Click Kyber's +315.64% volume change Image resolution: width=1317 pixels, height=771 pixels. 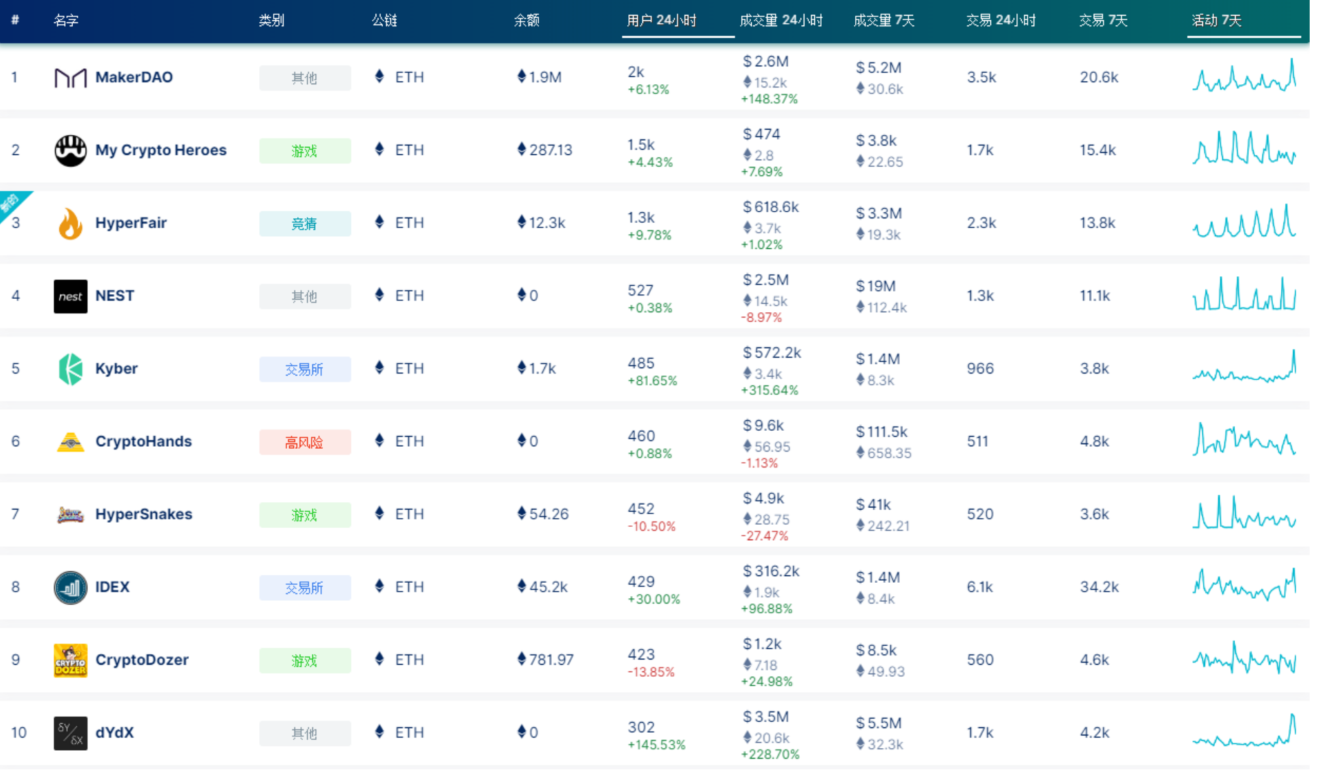point(770,391)
